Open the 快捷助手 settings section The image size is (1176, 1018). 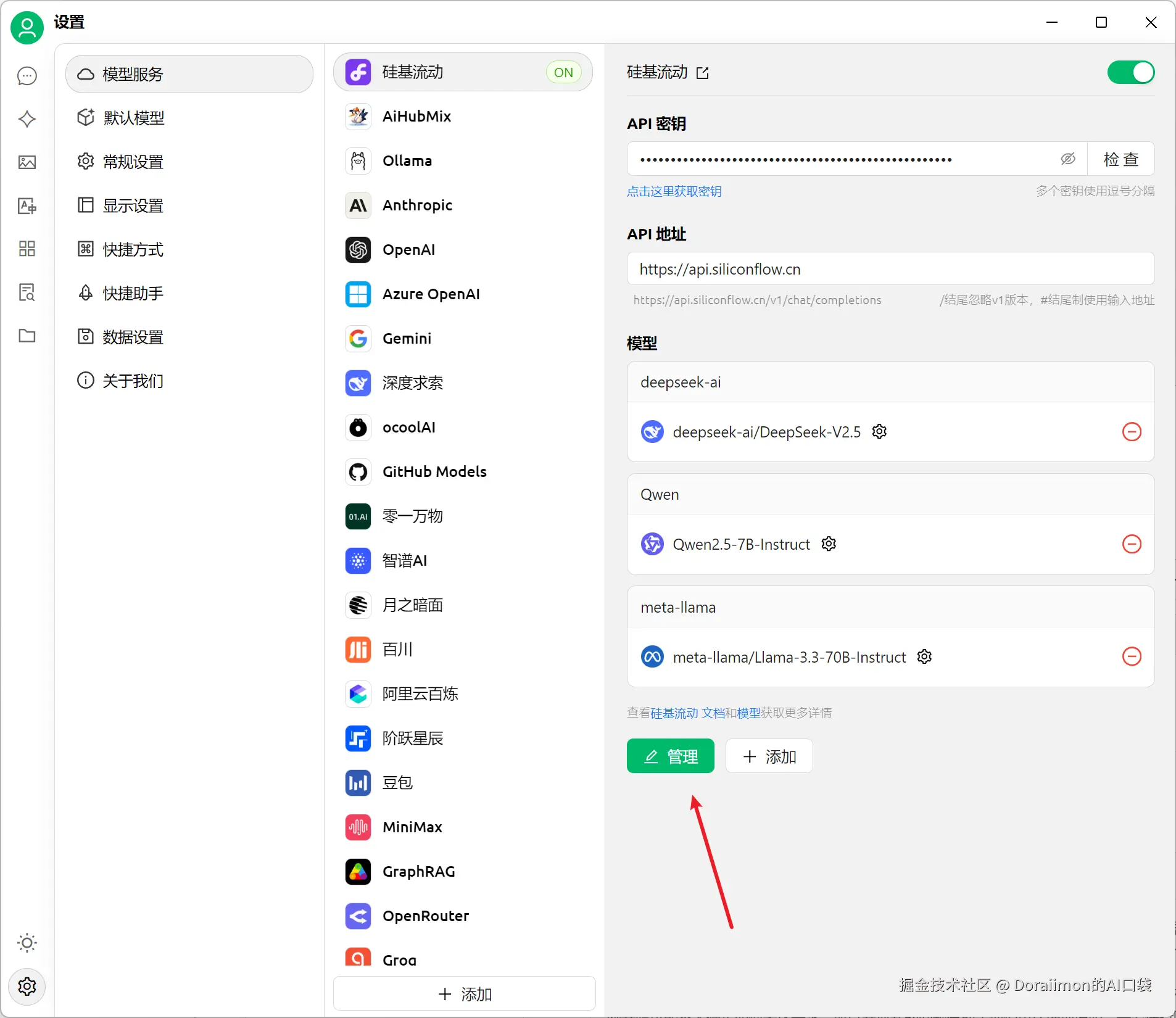pyautogui.click(x=189, y=293)
